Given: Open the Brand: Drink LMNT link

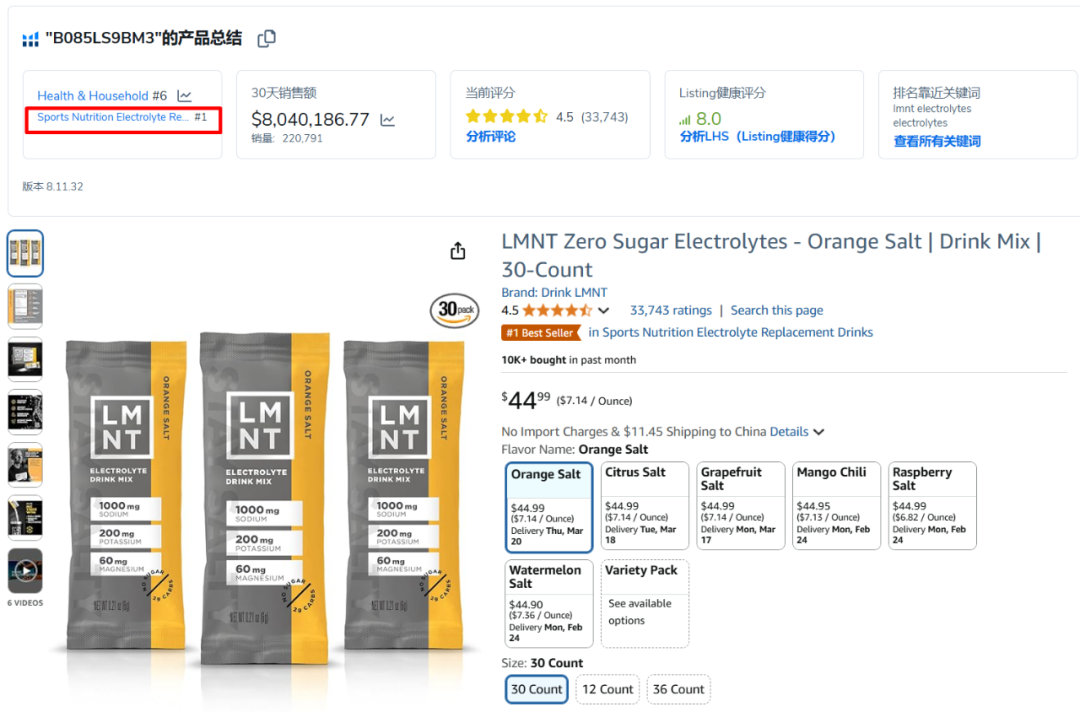Looking at the screenshot, I should point(554,292).
